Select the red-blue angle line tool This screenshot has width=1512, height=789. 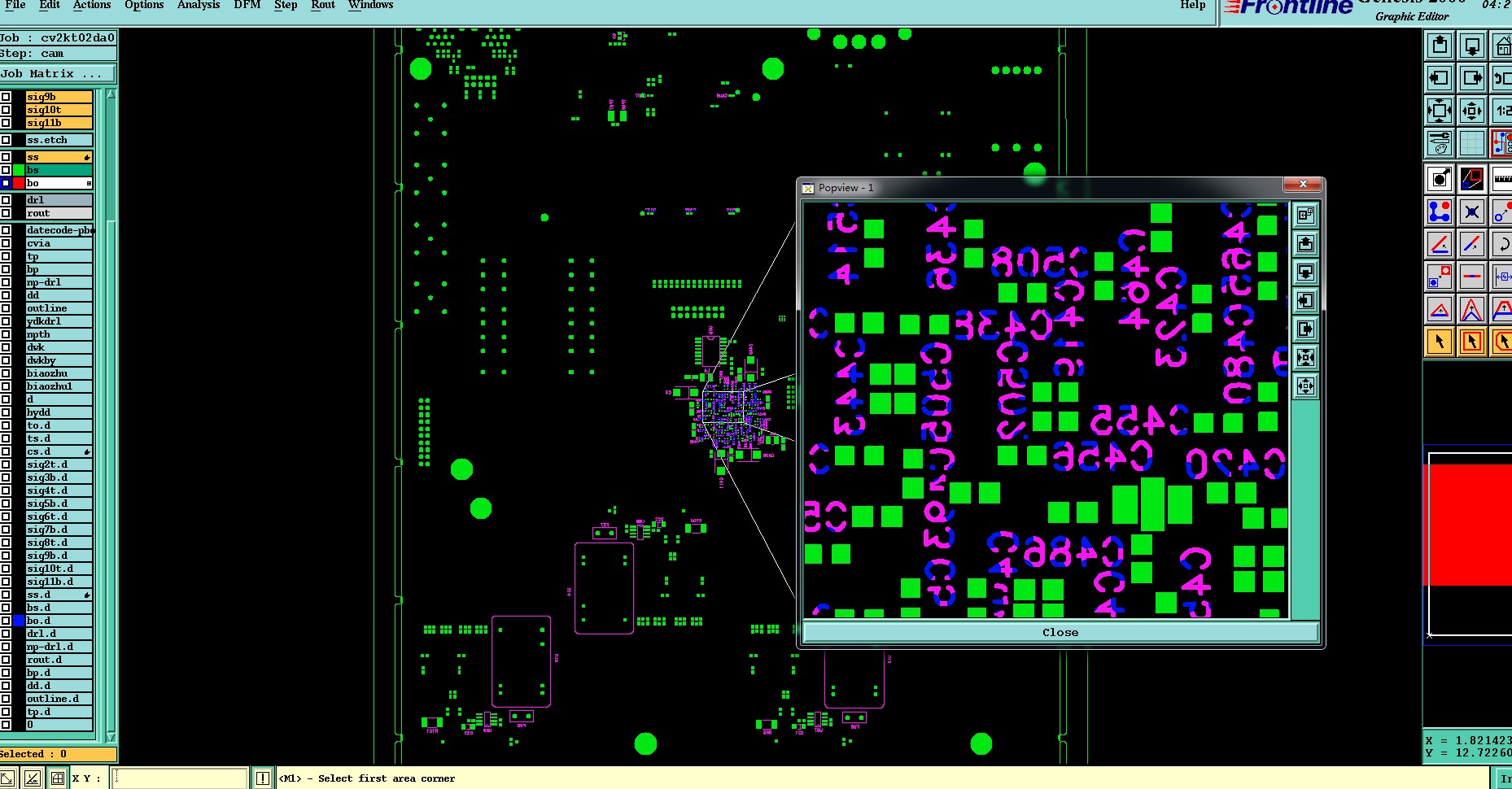[1440, 244]
